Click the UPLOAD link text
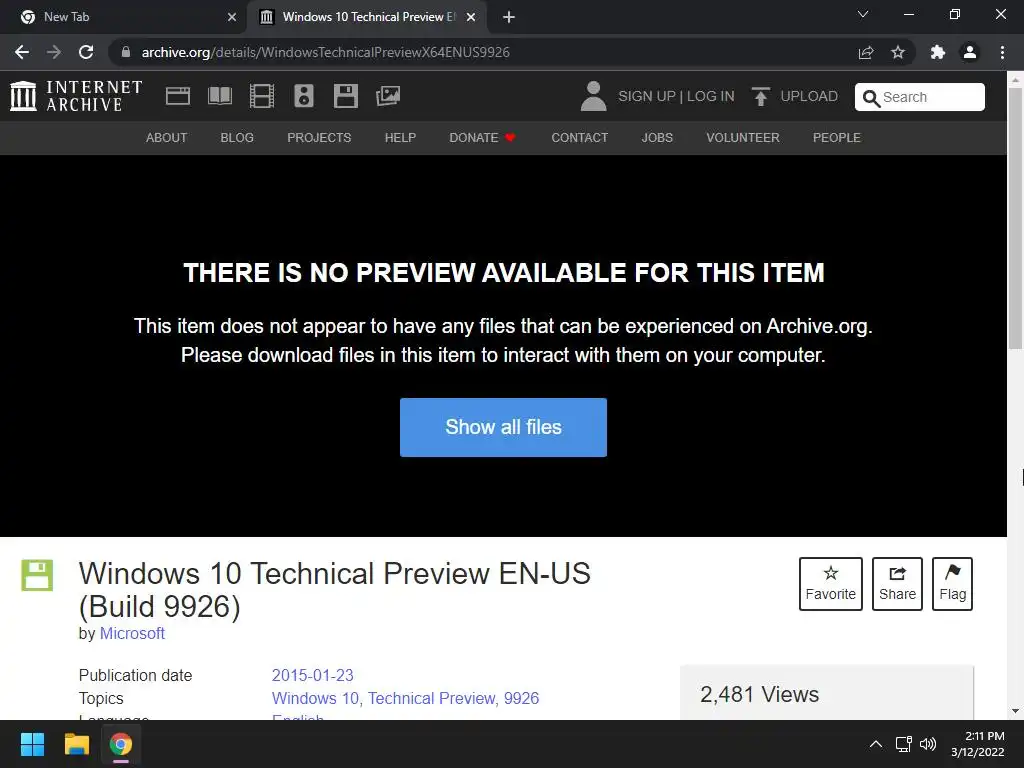1024x768 pixels. 809,96
